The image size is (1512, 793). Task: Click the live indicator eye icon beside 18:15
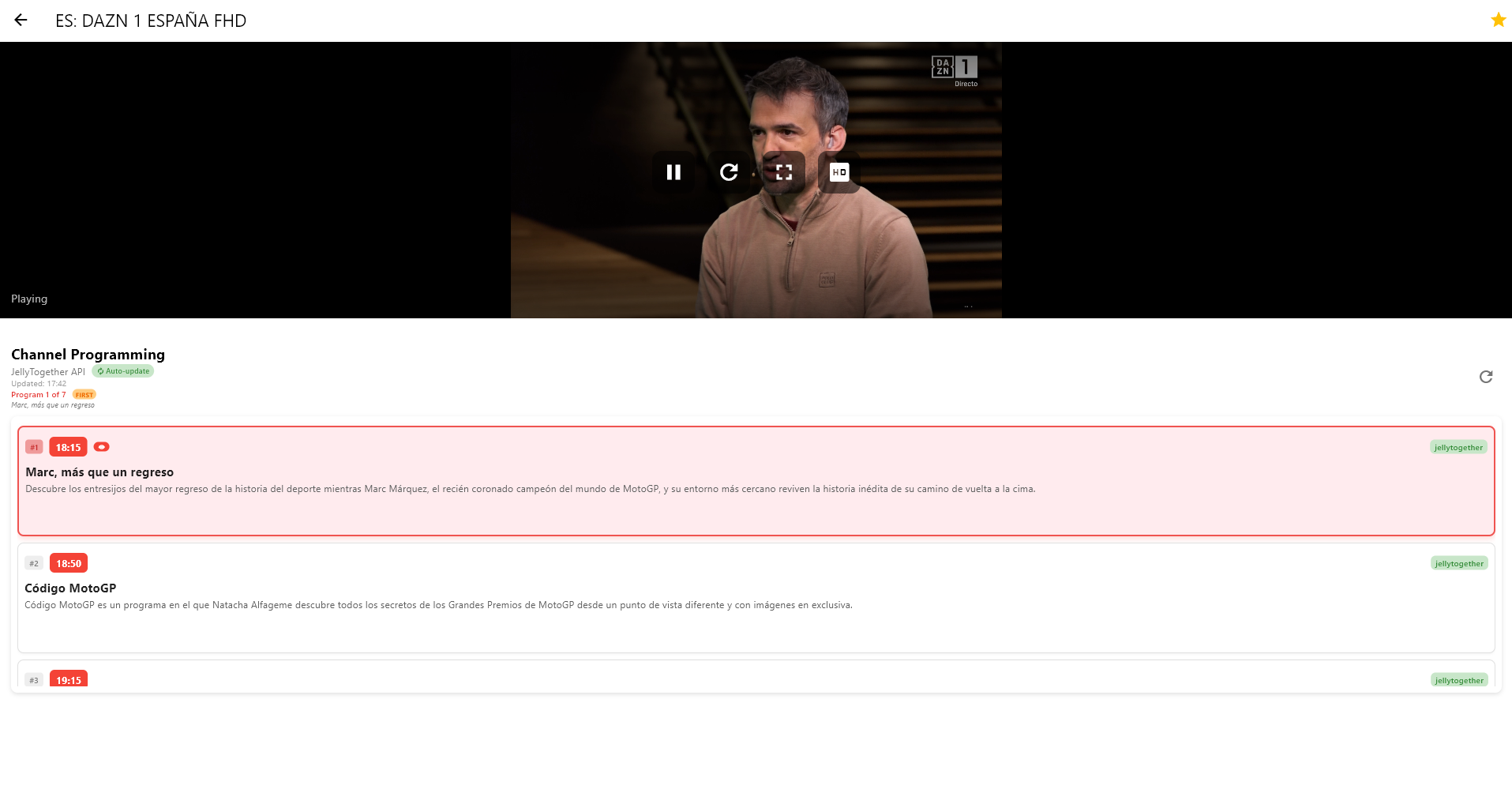101,447
